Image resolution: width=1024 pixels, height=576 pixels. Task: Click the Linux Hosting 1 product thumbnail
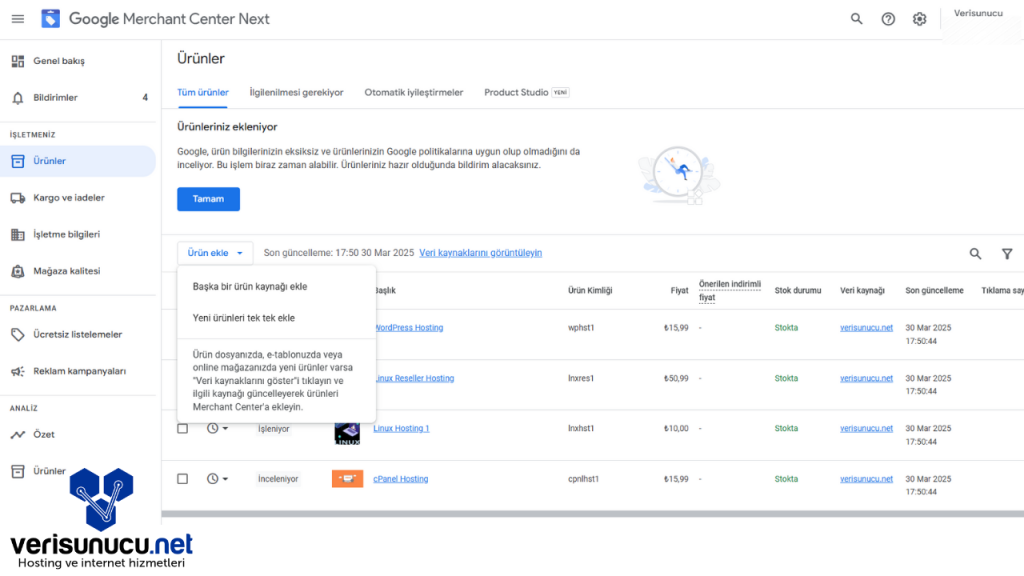pos(347,433)
